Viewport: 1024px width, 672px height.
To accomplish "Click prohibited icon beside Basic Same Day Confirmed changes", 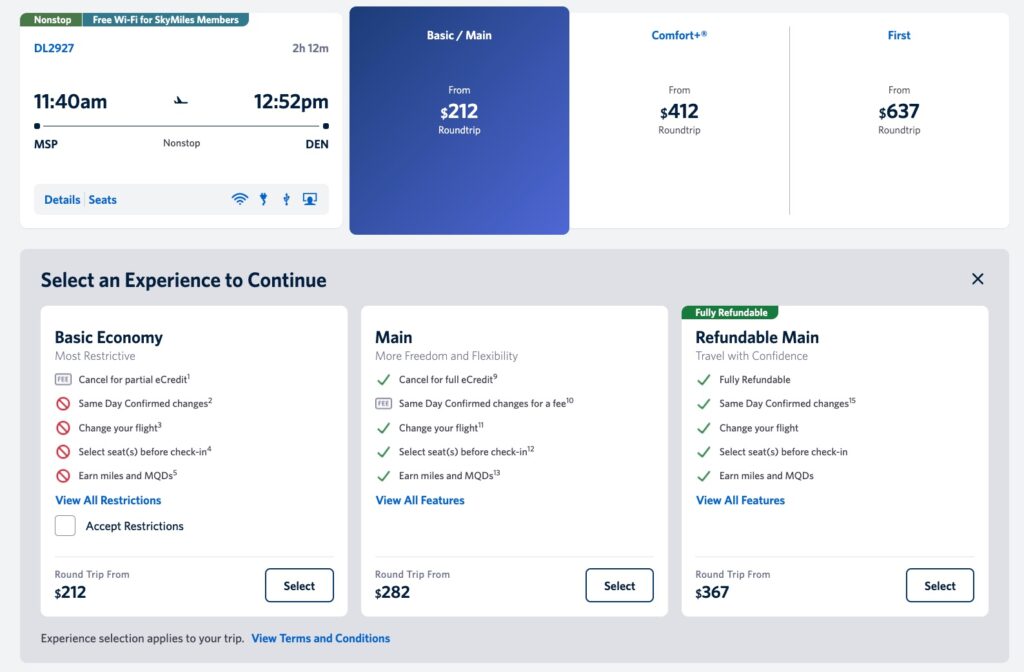I will pyautogui.click(x=63, y=404).
